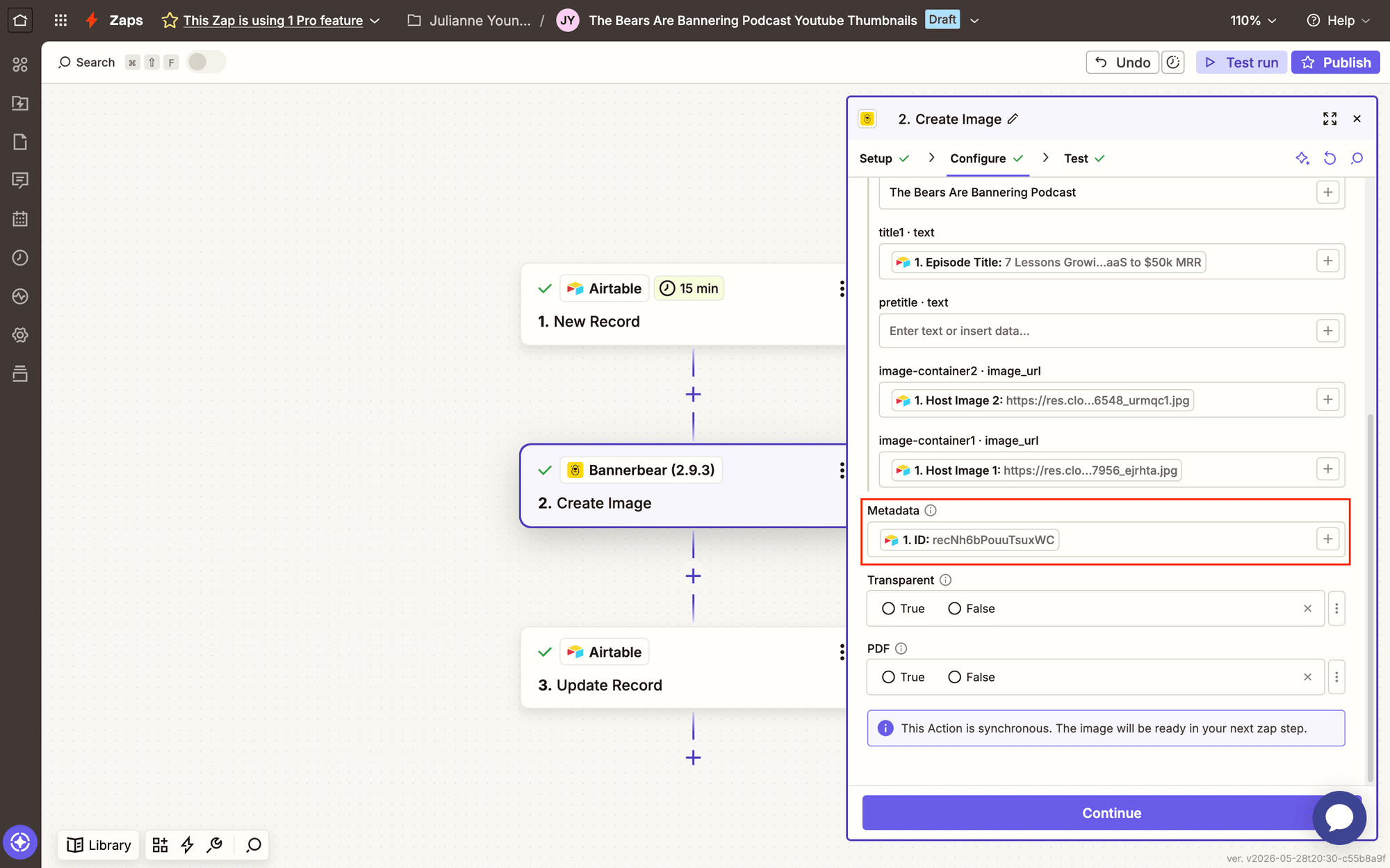
Task: Open the versions stack icon in left sidebar
Action: pos(20,373)
